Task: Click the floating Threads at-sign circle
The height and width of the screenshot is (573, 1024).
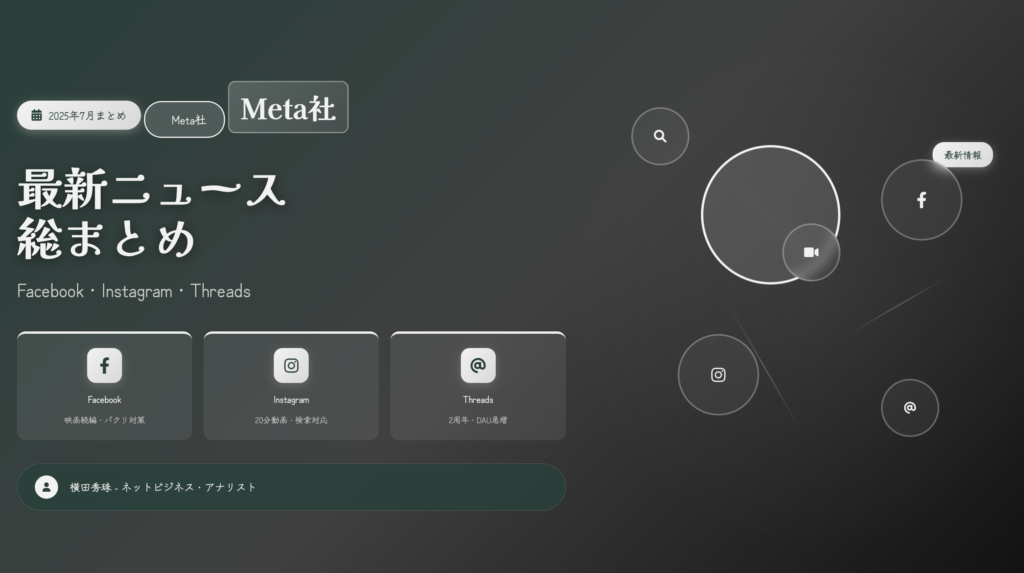Action: point(910,408)
